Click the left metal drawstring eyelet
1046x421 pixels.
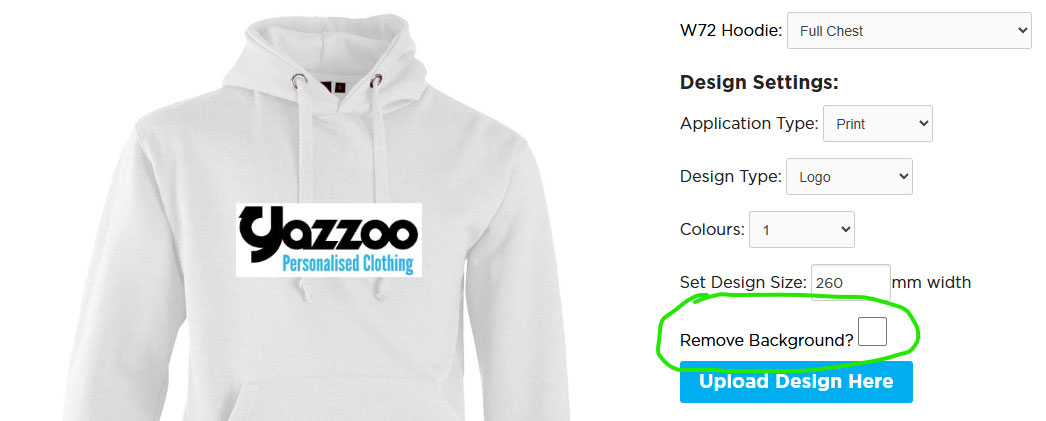(300, 80)
